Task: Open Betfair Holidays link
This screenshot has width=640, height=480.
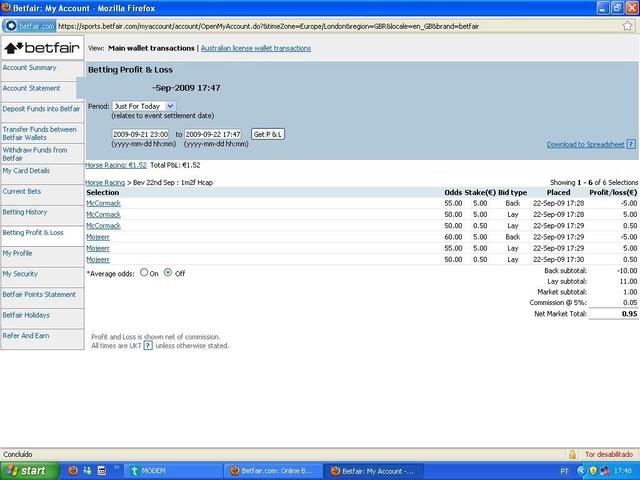Action: click(x=26, y=315)
